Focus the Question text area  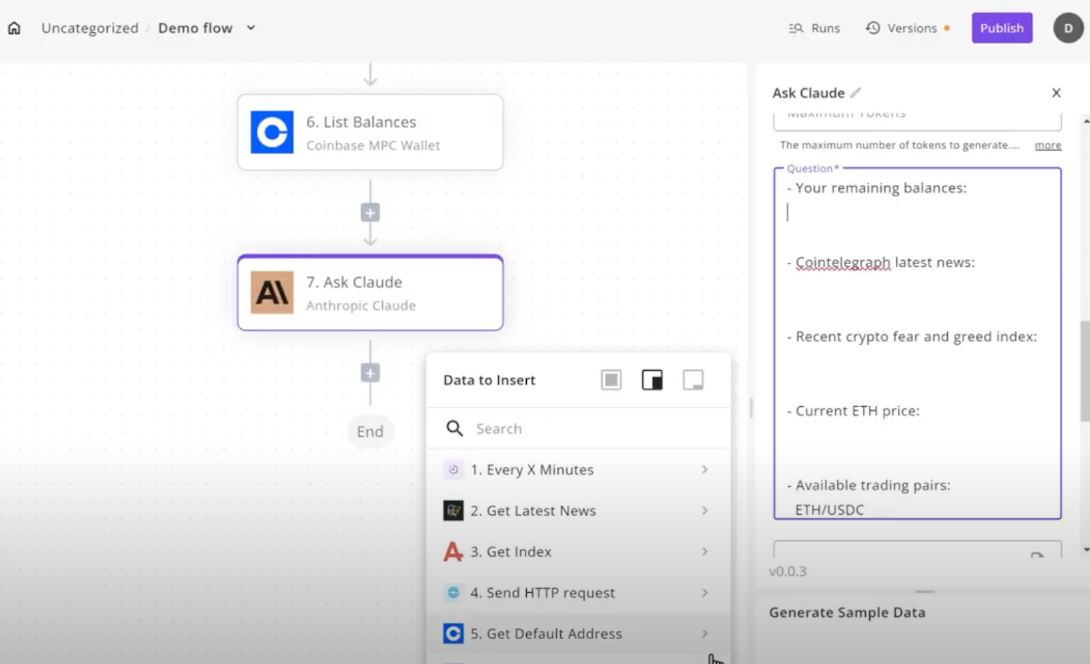(917, 343)
